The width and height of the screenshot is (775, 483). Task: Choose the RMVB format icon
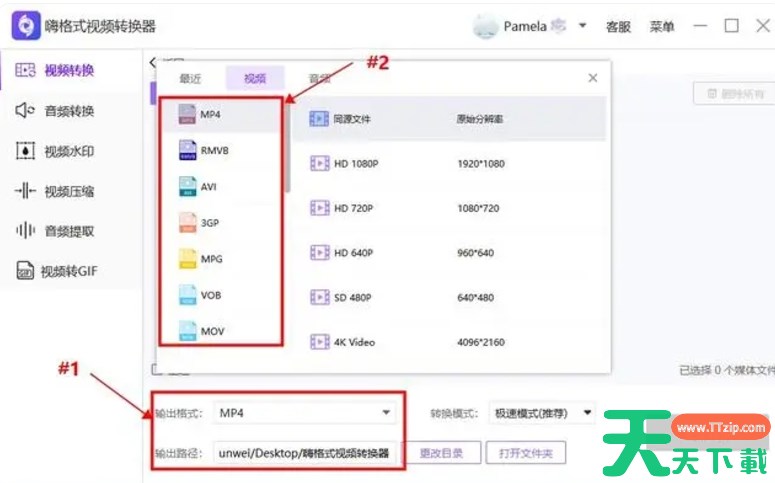(x=189, y=151)
